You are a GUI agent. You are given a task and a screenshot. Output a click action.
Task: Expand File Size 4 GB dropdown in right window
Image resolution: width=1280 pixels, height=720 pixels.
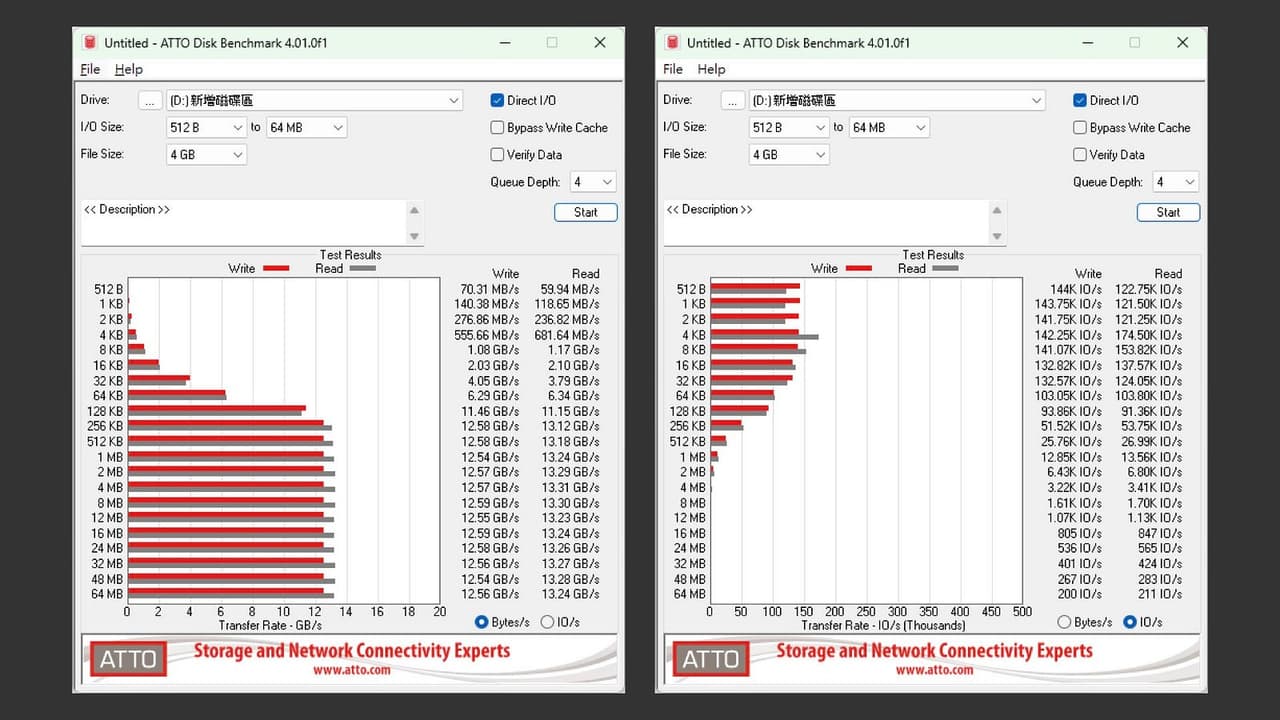pyautogui.click(x=789, y=155)
